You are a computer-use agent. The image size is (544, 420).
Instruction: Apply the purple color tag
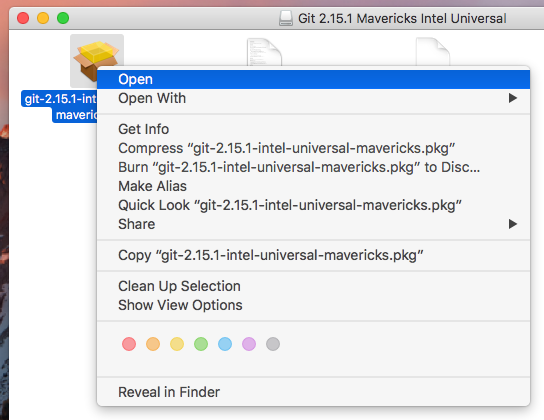click(x=249, y=344)
